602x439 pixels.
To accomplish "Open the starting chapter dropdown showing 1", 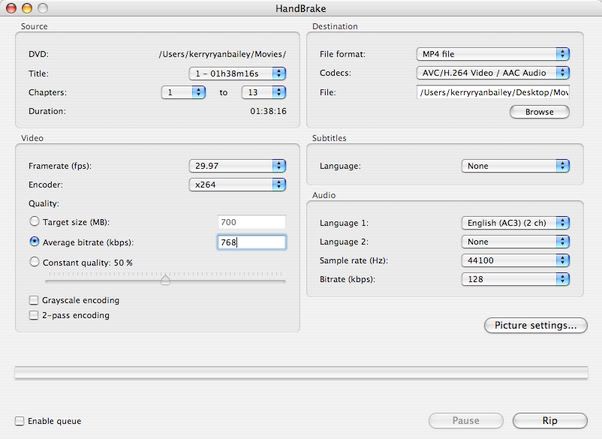I will pyautogui.click(x=184, y=92).
